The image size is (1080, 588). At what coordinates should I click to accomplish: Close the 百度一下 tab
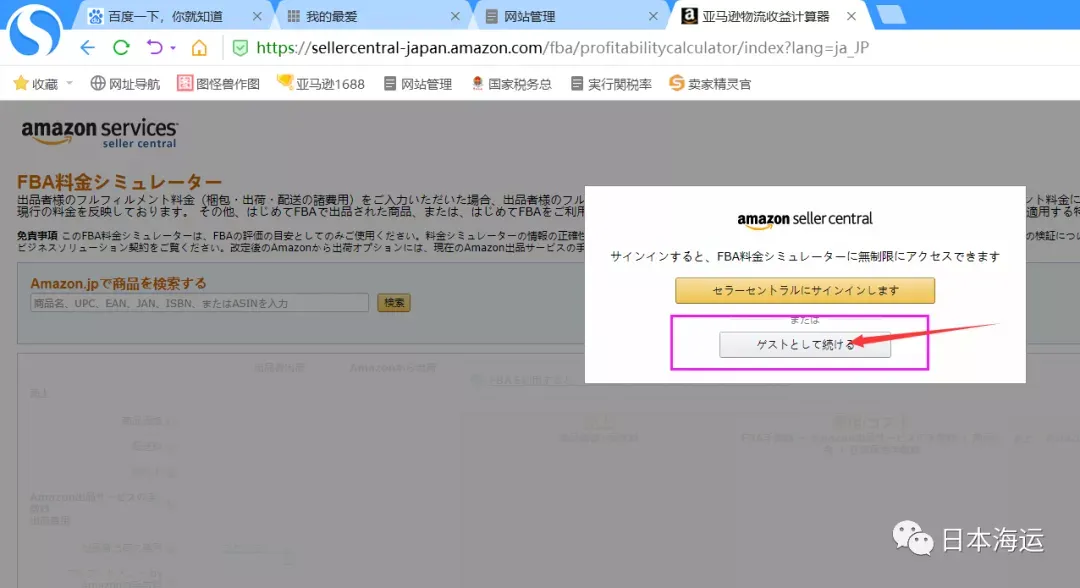pos(257,16)
